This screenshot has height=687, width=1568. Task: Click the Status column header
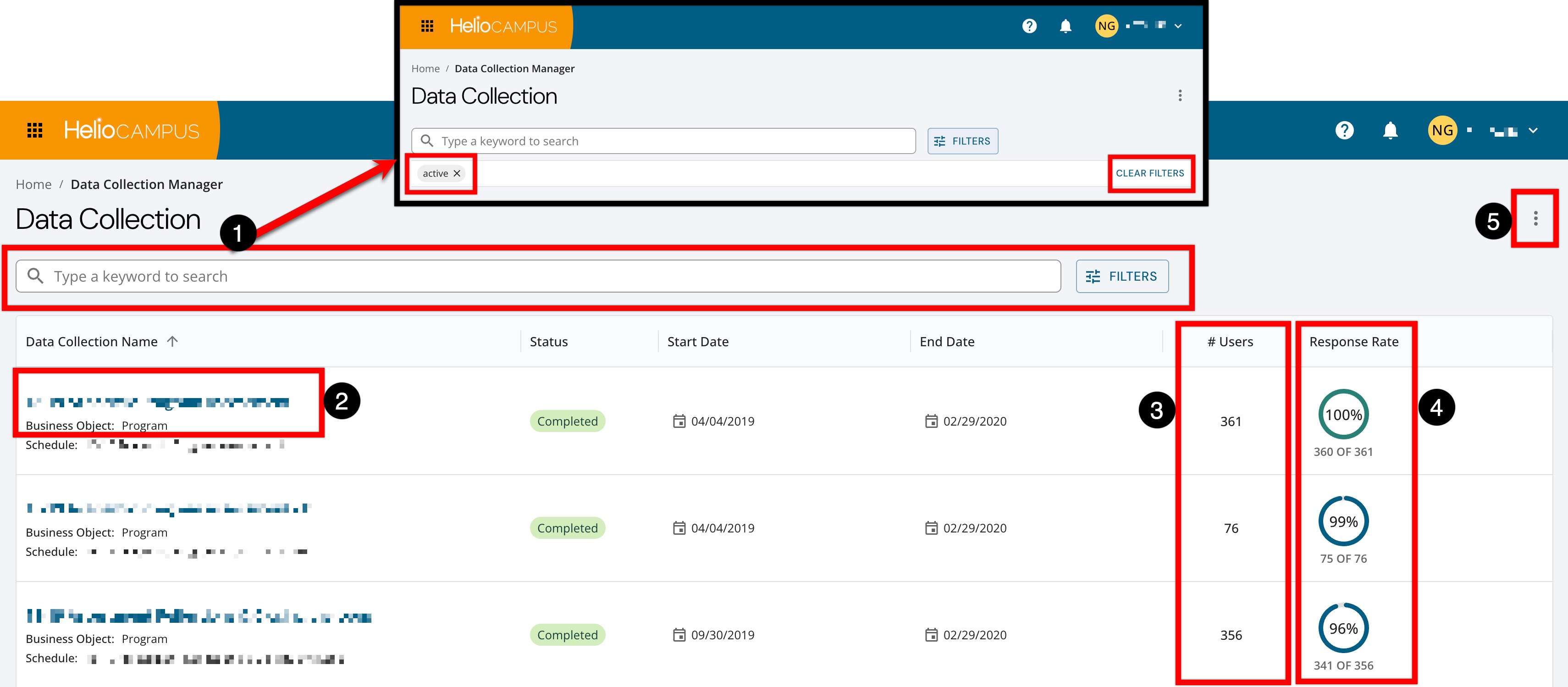(x=548, y=342)
